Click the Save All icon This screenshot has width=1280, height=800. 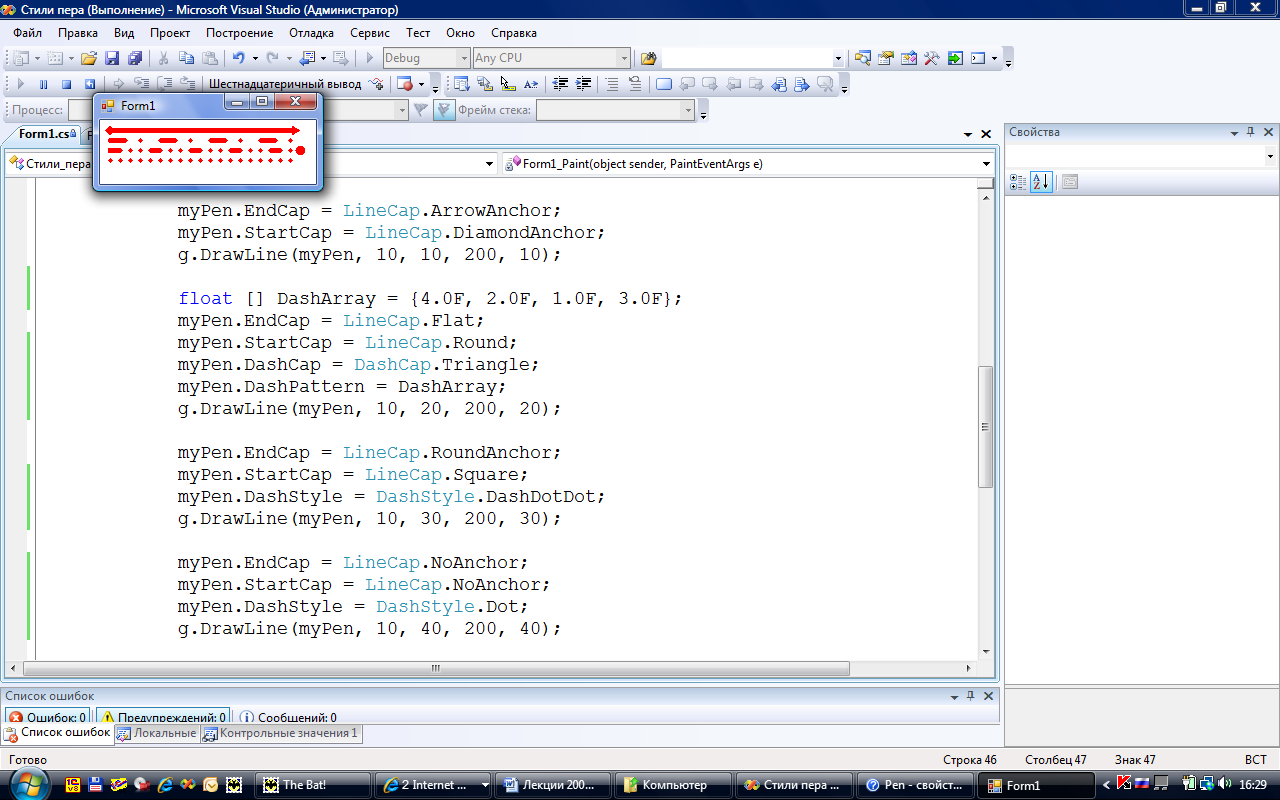click(134, 58)
